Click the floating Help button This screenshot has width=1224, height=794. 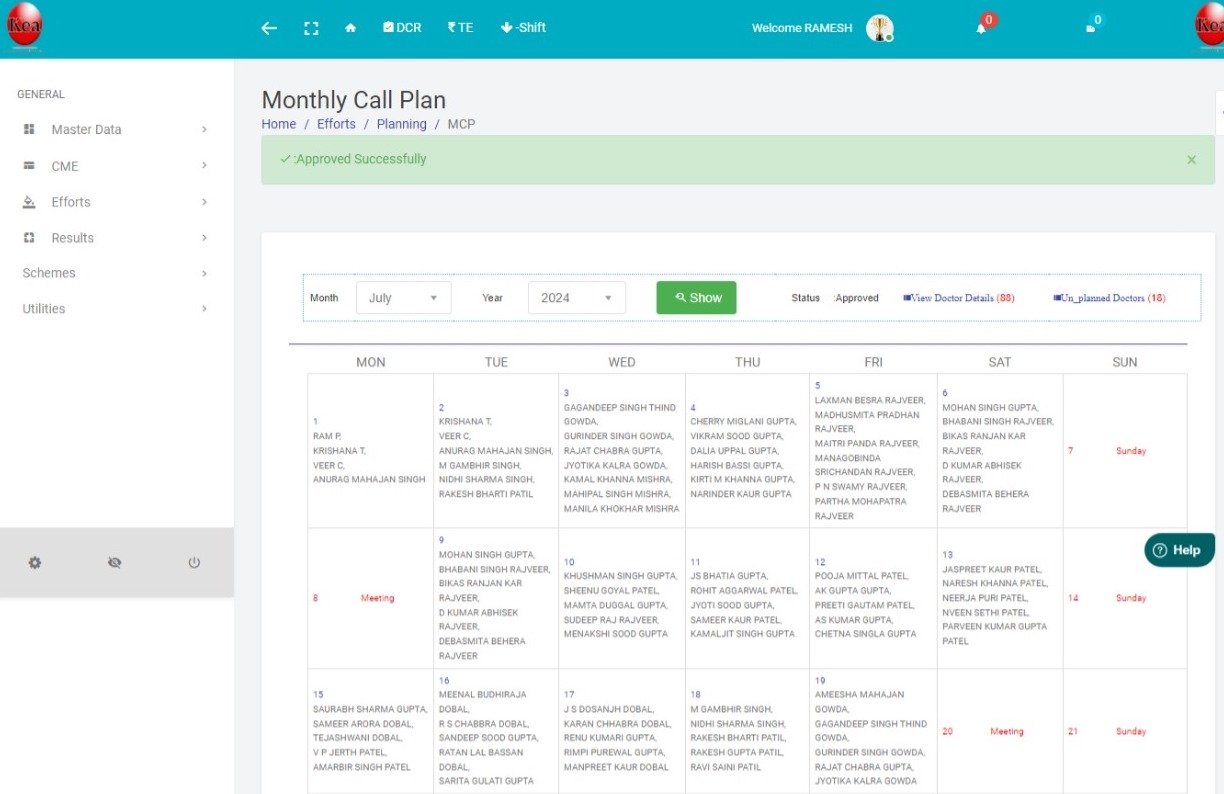coord(1178,550)
